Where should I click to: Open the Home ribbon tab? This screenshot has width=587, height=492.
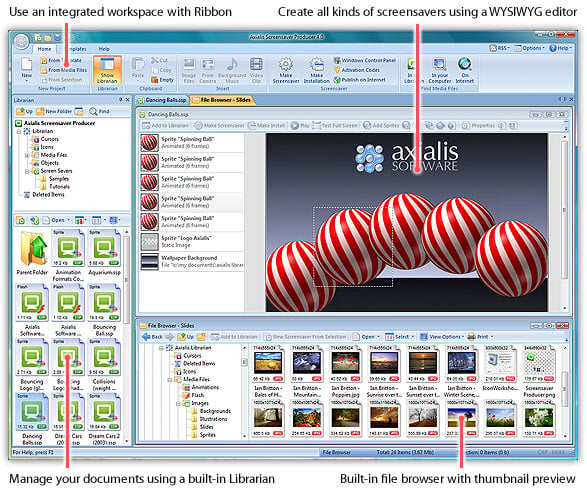(44, 49)
